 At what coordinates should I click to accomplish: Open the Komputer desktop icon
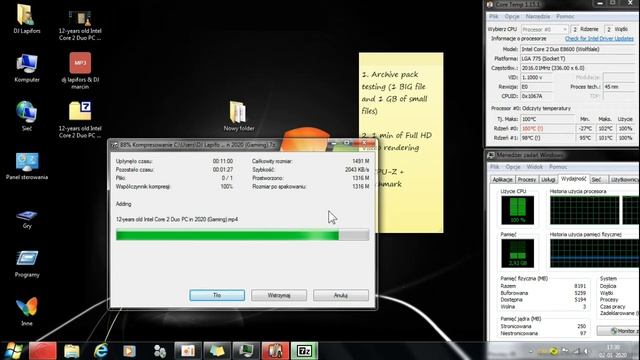(x=27, y=68)
